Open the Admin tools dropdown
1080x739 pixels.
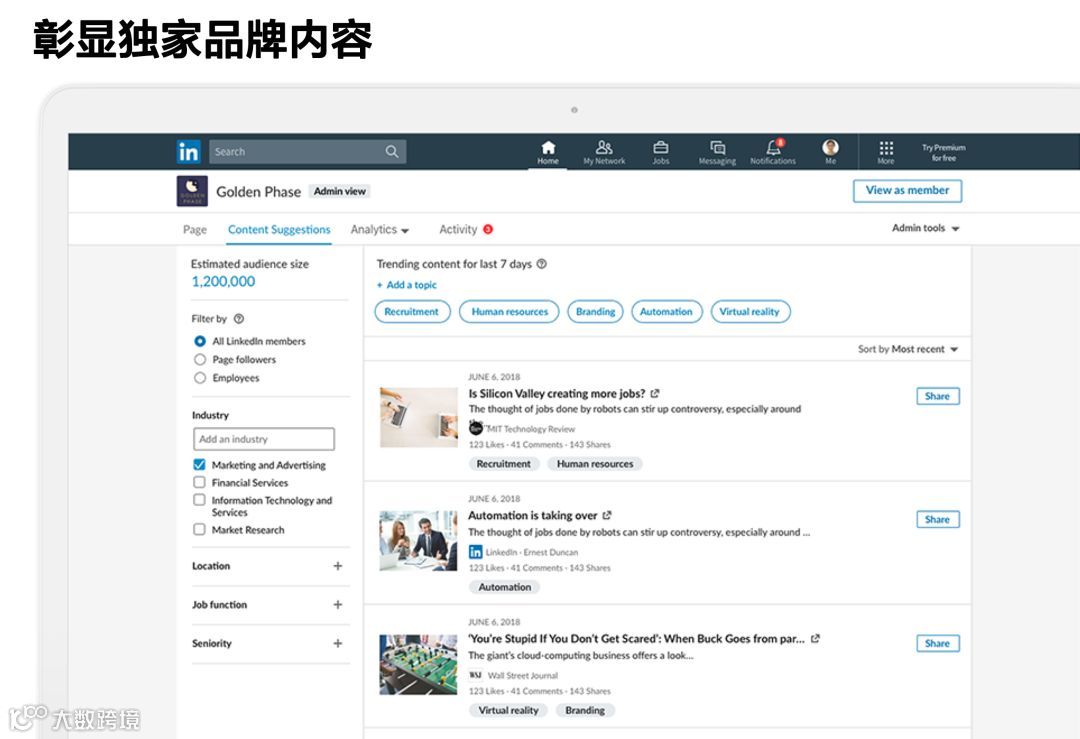point(926,228)
